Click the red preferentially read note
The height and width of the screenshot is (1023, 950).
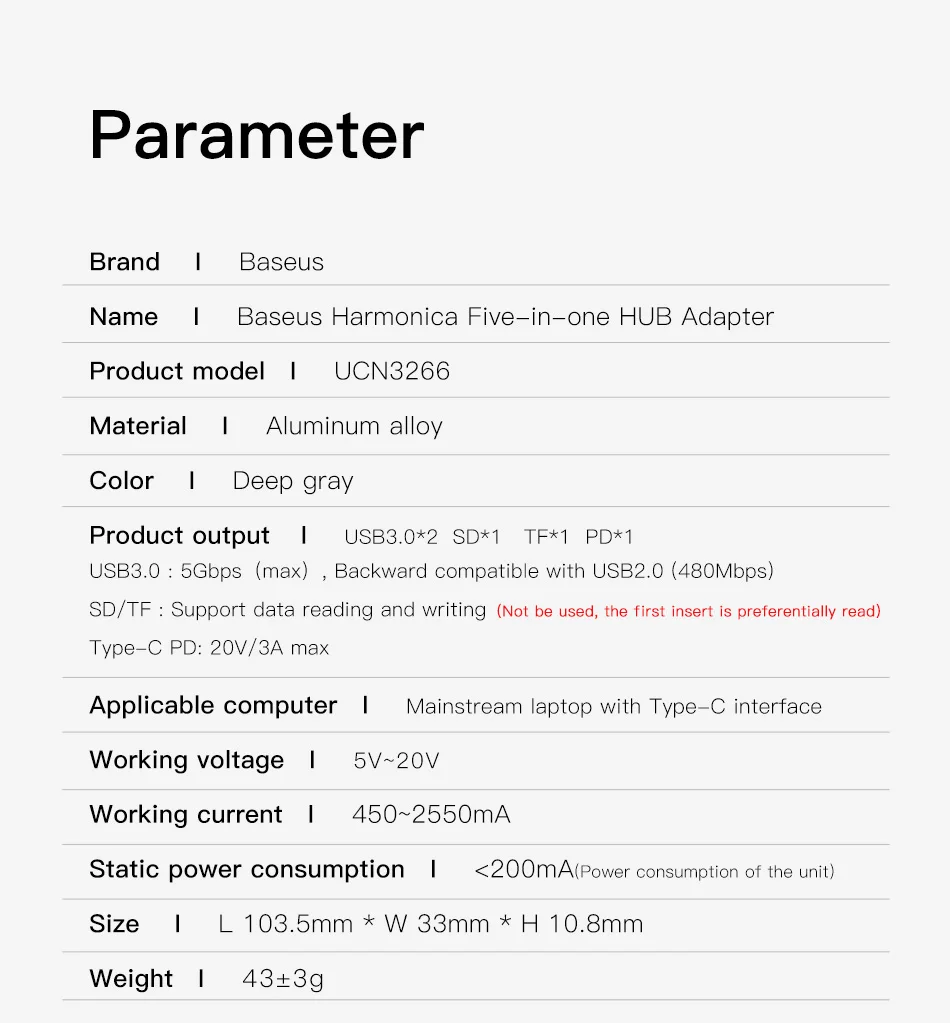coord(688,611)
